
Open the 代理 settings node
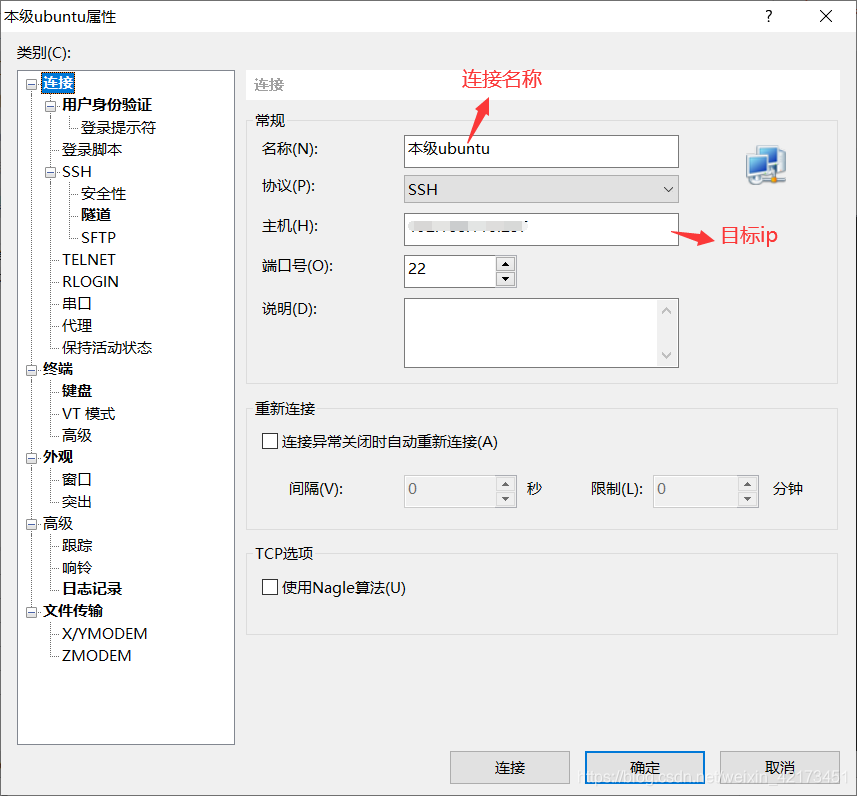(x=75, y=325)
